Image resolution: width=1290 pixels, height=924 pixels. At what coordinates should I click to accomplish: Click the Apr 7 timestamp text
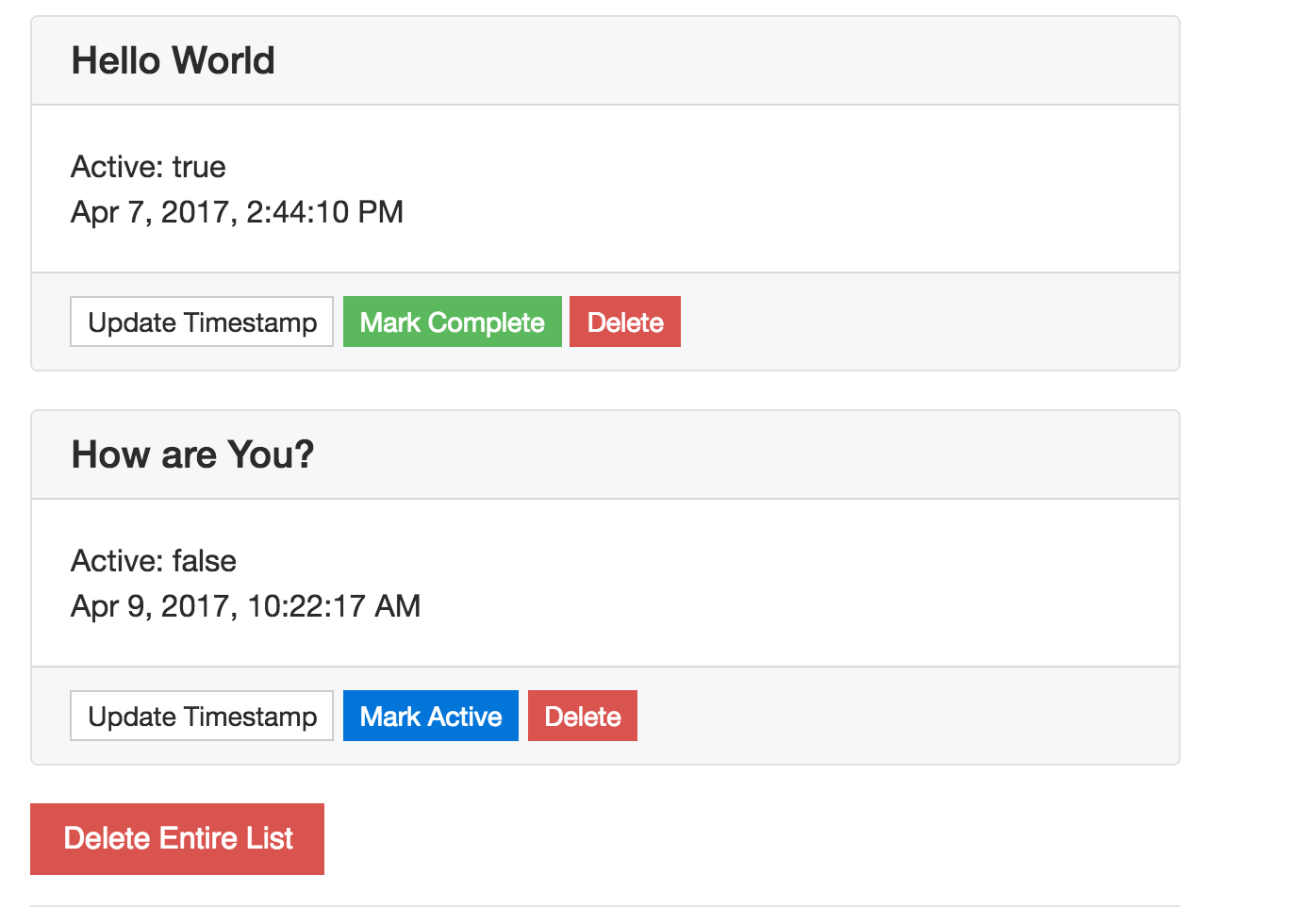point(236,212)
